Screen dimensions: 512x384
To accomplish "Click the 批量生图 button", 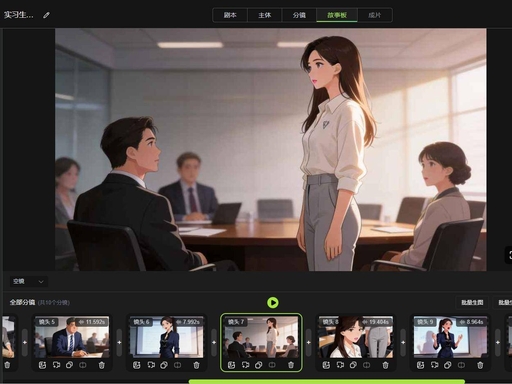I will click(472, 302).
